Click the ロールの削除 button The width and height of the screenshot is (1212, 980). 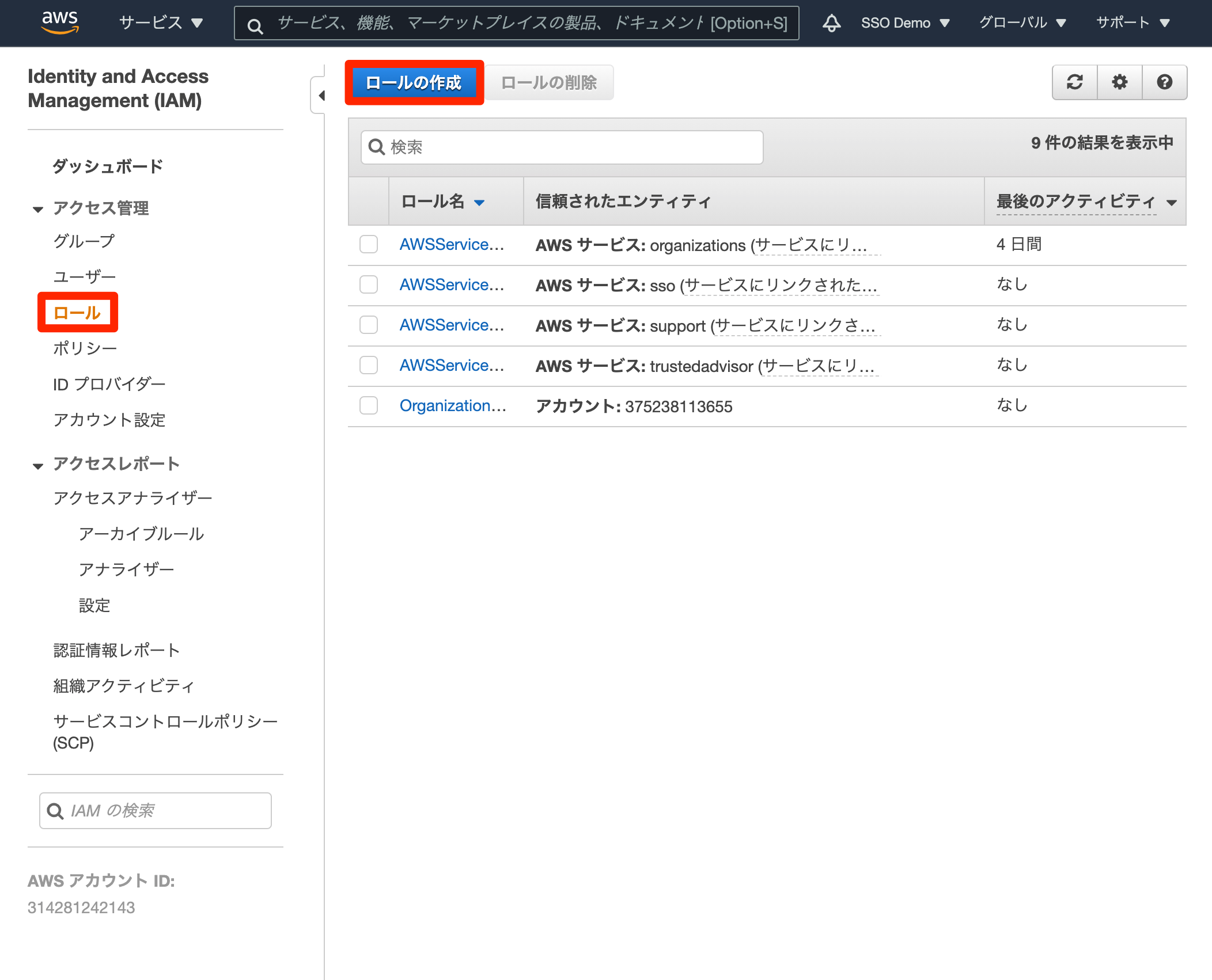549,82
